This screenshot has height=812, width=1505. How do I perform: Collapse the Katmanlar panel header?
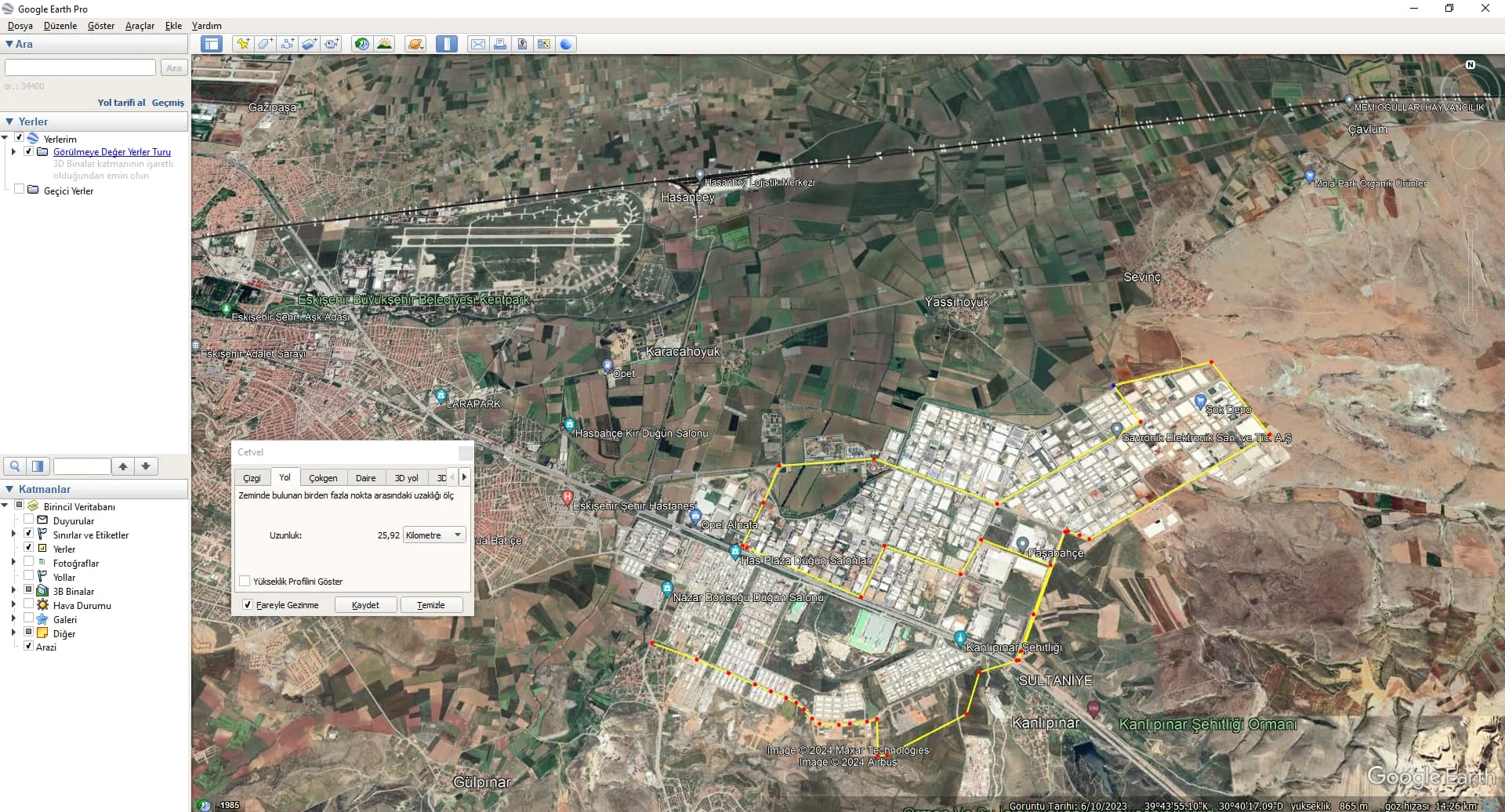tap(9, 489)
